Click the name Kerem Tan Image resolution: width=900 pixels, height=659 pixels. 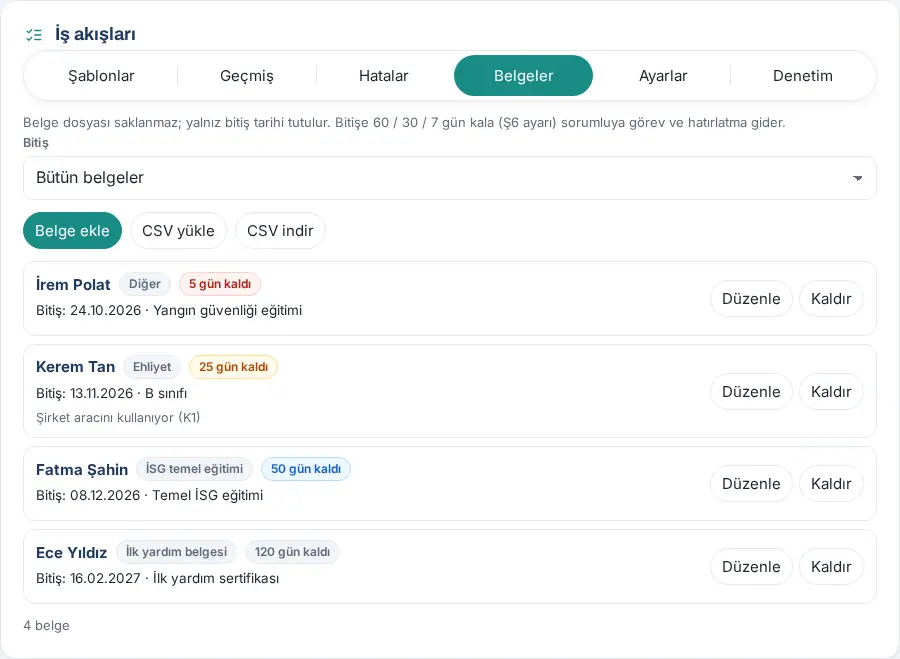point(75,367)
